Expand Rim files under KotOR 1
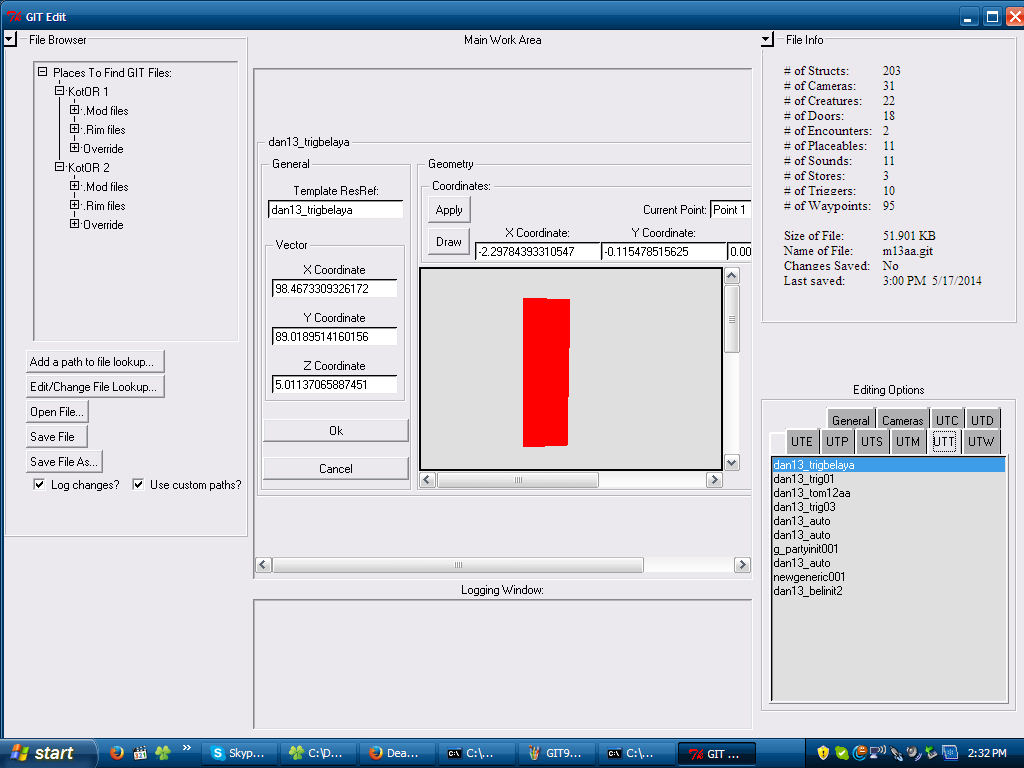The image size is (1024, 768). (x=74, y=129)
